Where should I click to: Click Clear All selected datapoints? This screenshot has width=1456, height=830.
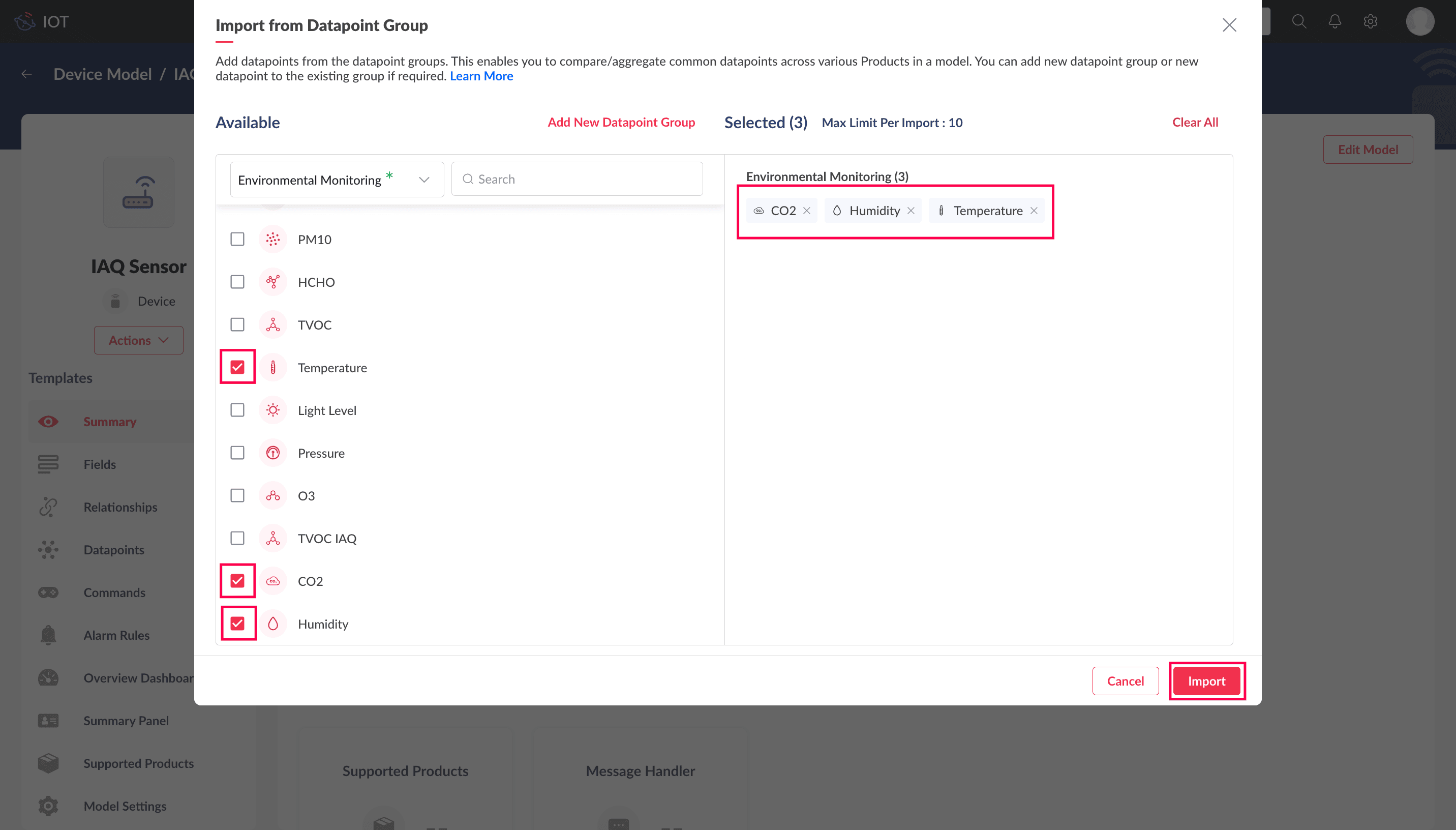click(1195, 122)
